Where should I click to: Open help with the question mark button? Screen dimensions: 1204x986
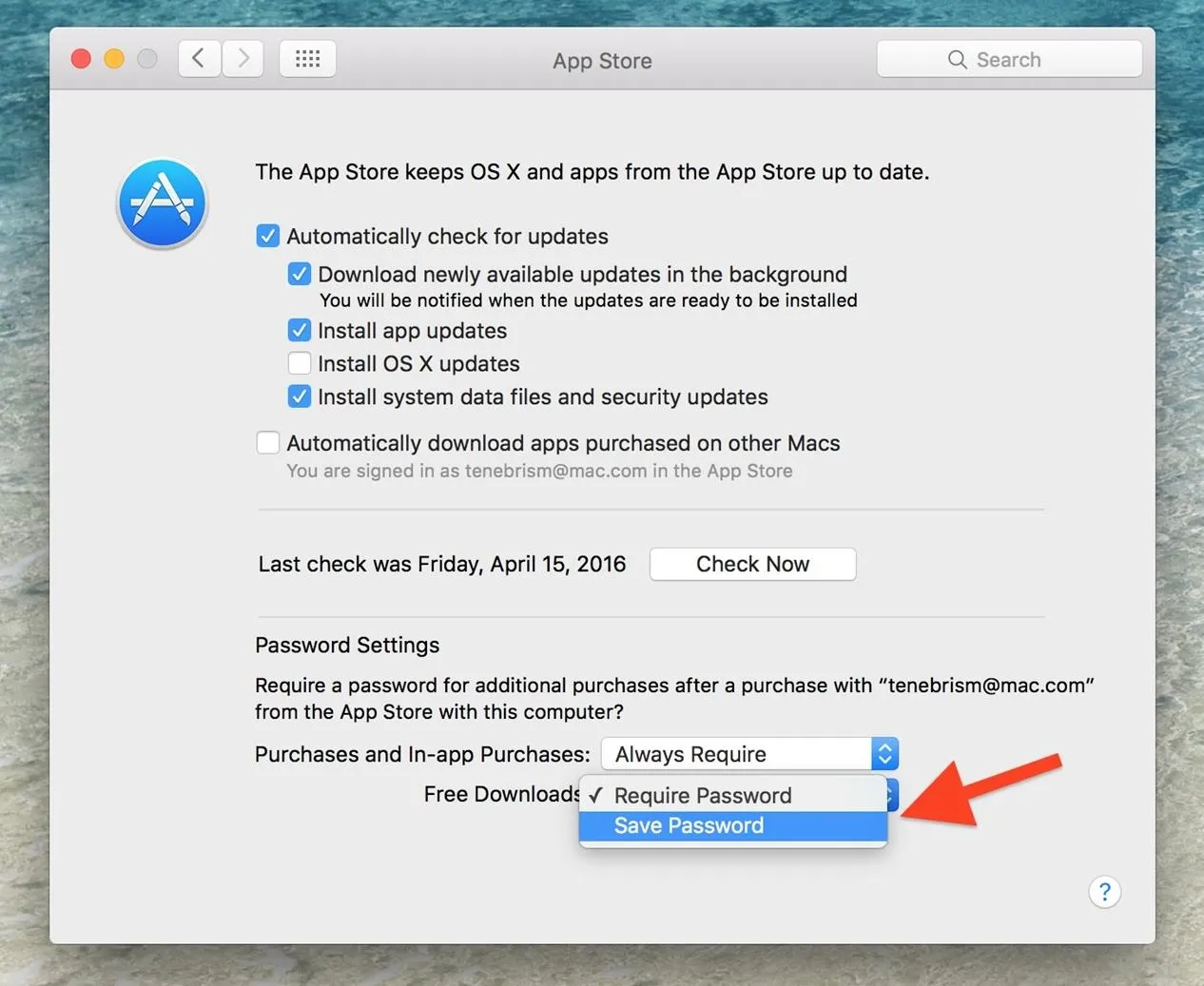(x=1104, y=892)
